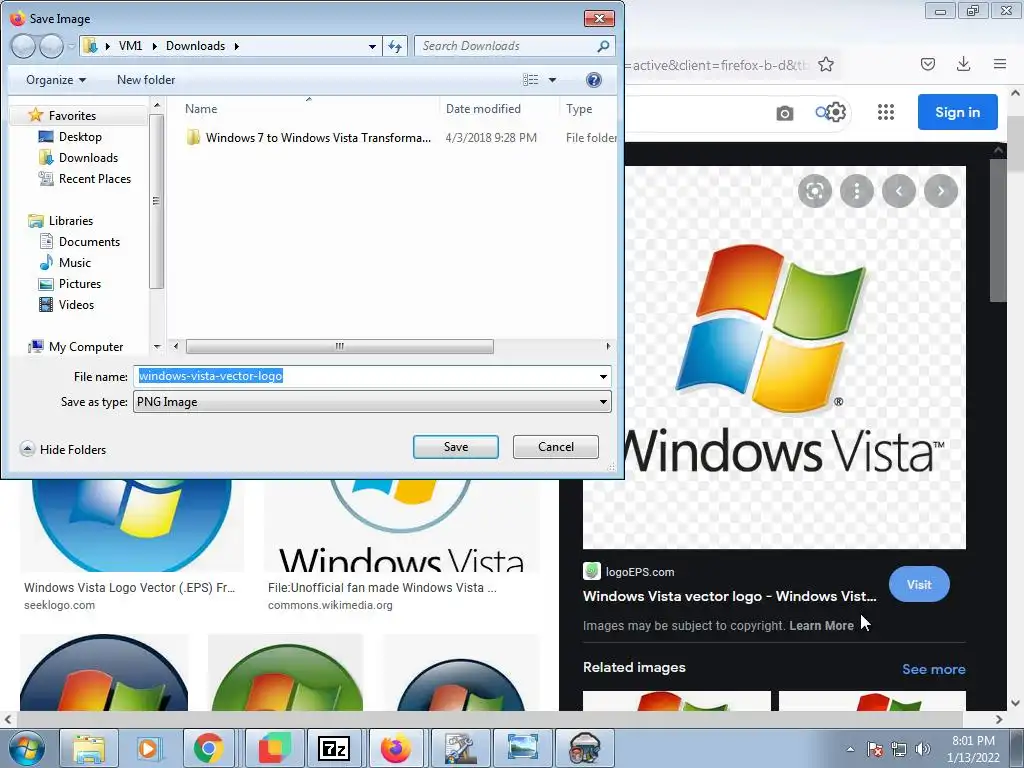This screenshot has height=768, width=1024.
Task: Click the Forward navigation arrow in Save Image dialog
Action: (x=50, y=46)
